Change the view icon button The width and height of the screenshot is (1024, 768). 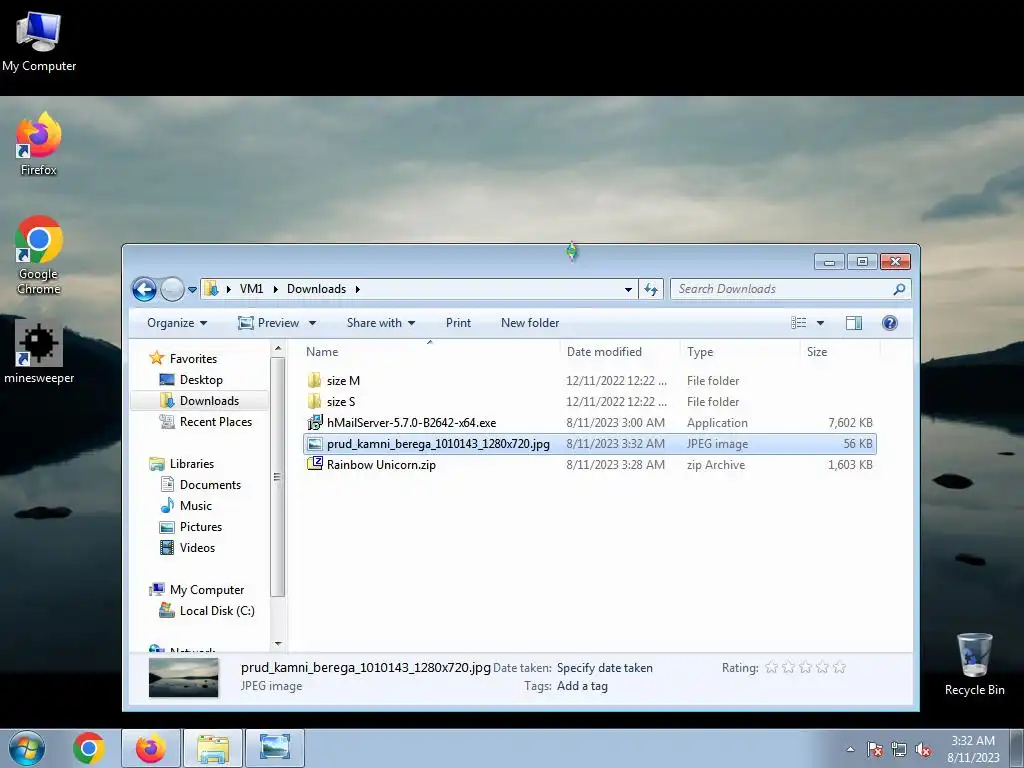(x=798, y=323)
